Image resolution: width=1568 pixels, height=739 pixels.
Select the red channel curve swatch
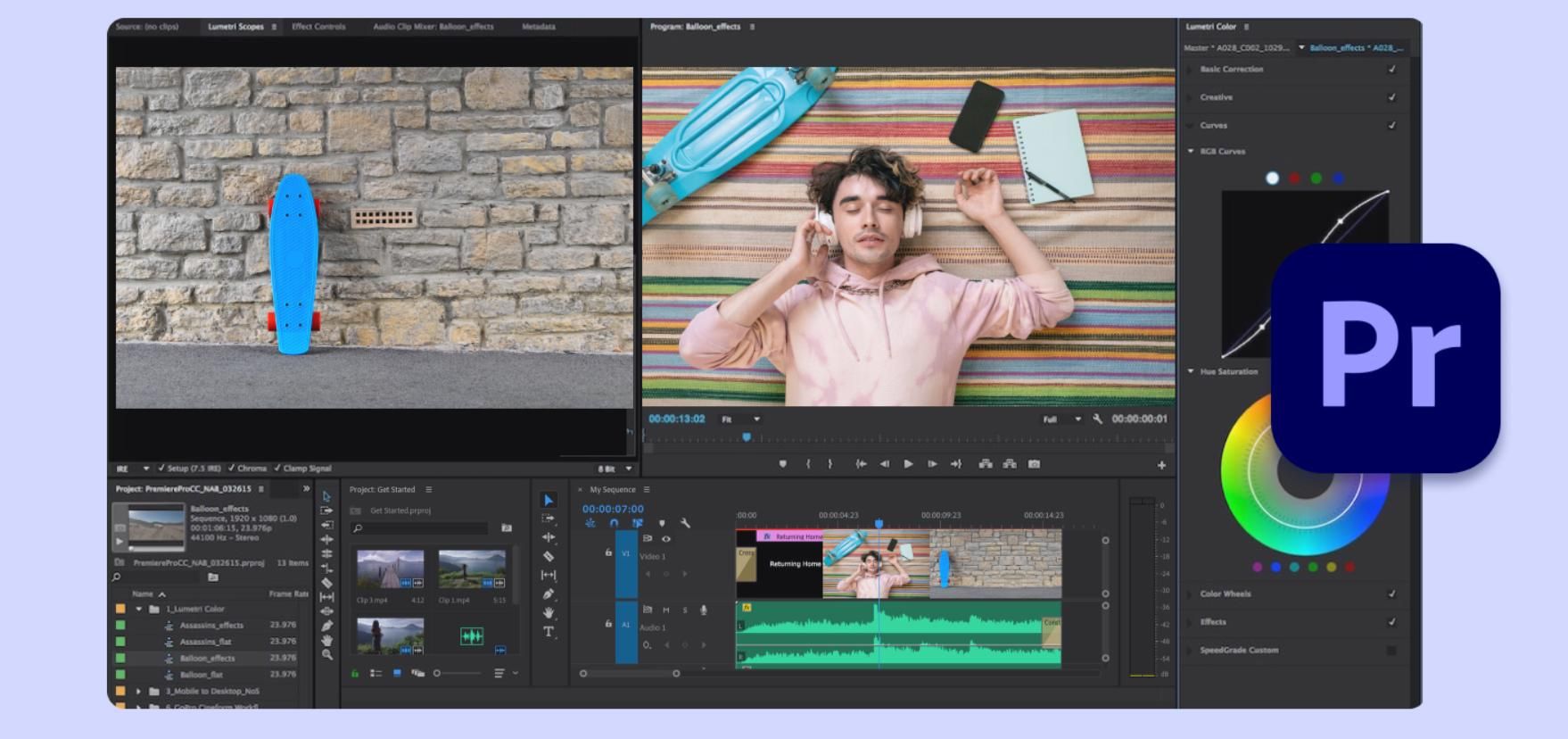(1294, 179)
